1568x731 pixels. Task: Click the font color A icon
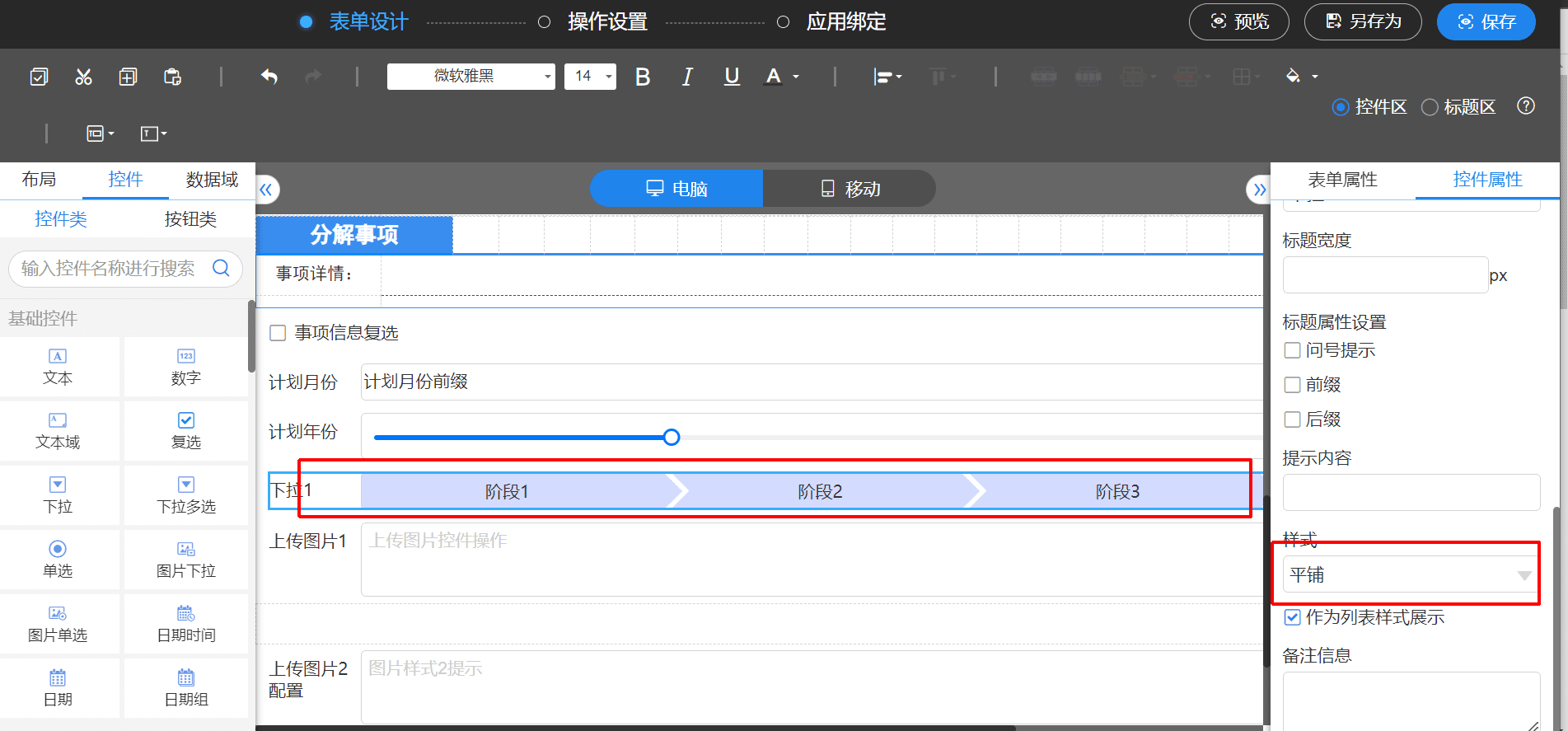tap(773, 77)
